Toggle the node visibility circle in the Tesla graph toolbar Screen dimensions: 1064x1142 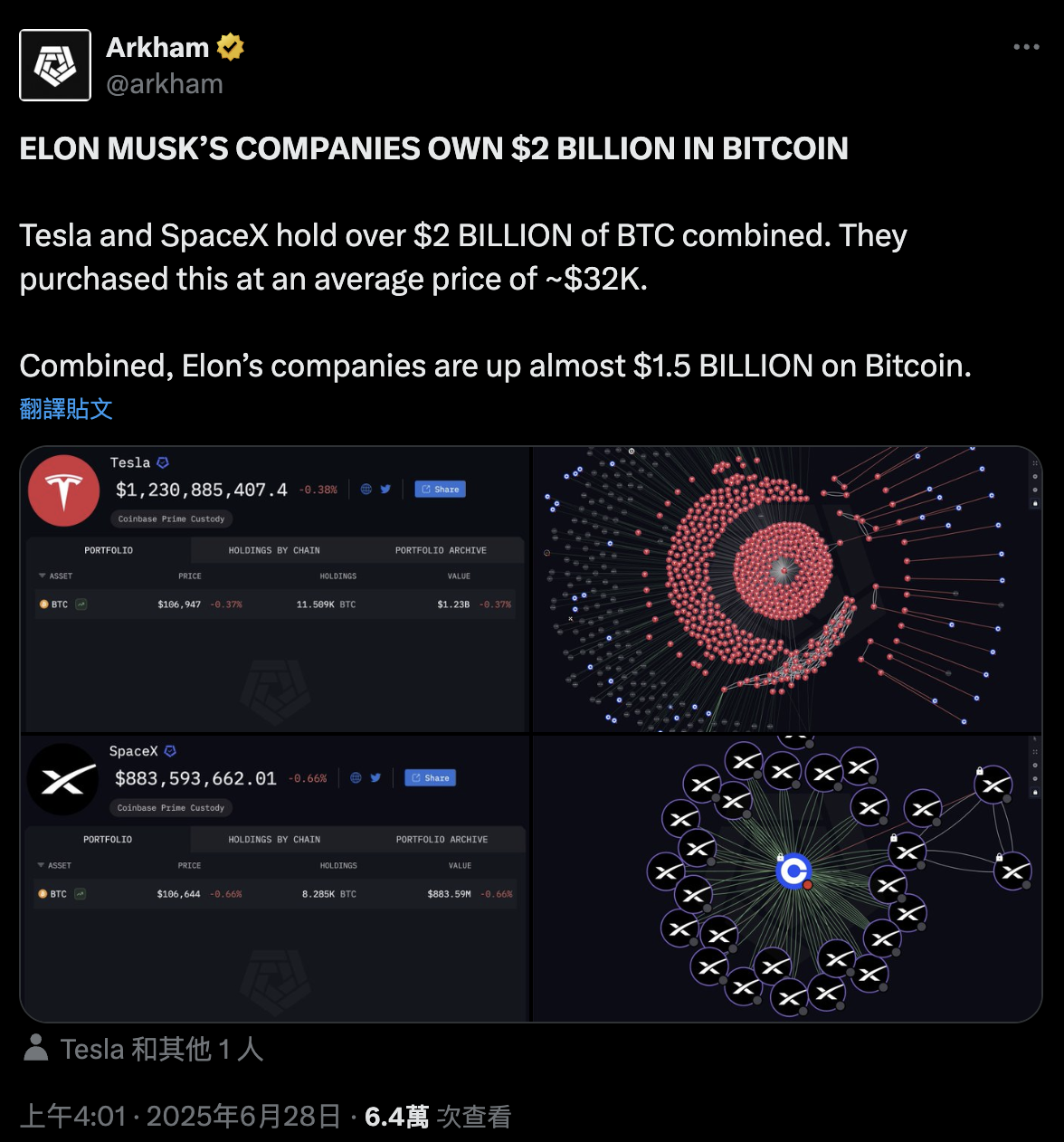click(x=1035, y=477)
